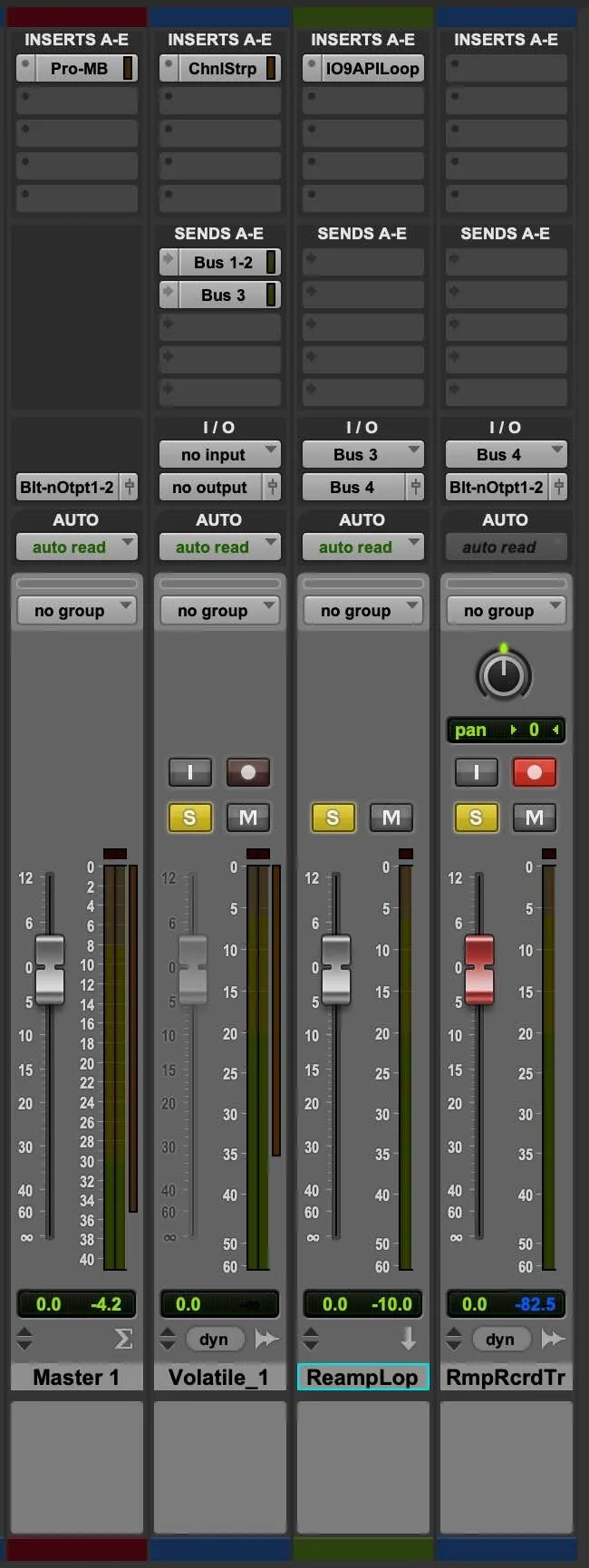
Task: Open the group selector on Volatile_1
Action: pos(219,610)
